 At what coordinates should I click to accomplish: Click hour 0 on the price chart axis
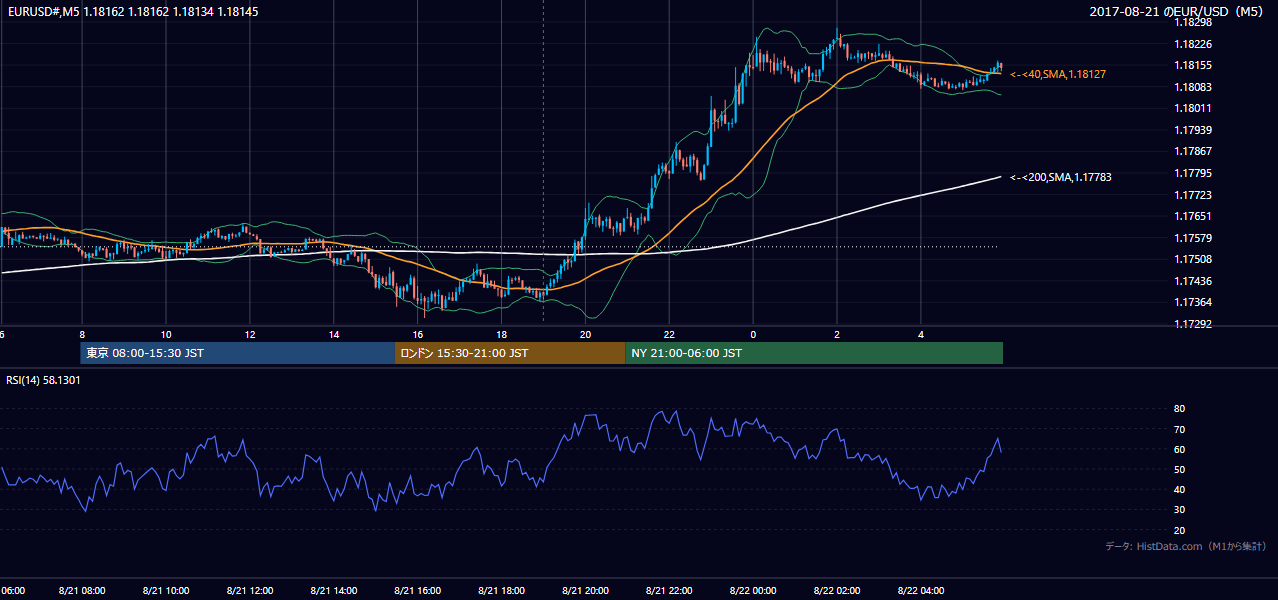point(753,334)
